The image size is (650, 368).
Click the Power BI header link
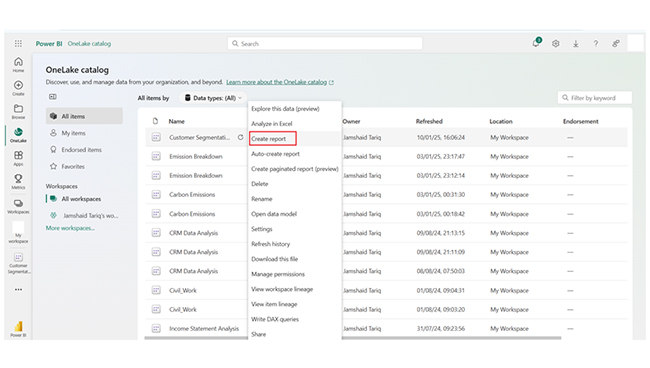tap(49, 44)
